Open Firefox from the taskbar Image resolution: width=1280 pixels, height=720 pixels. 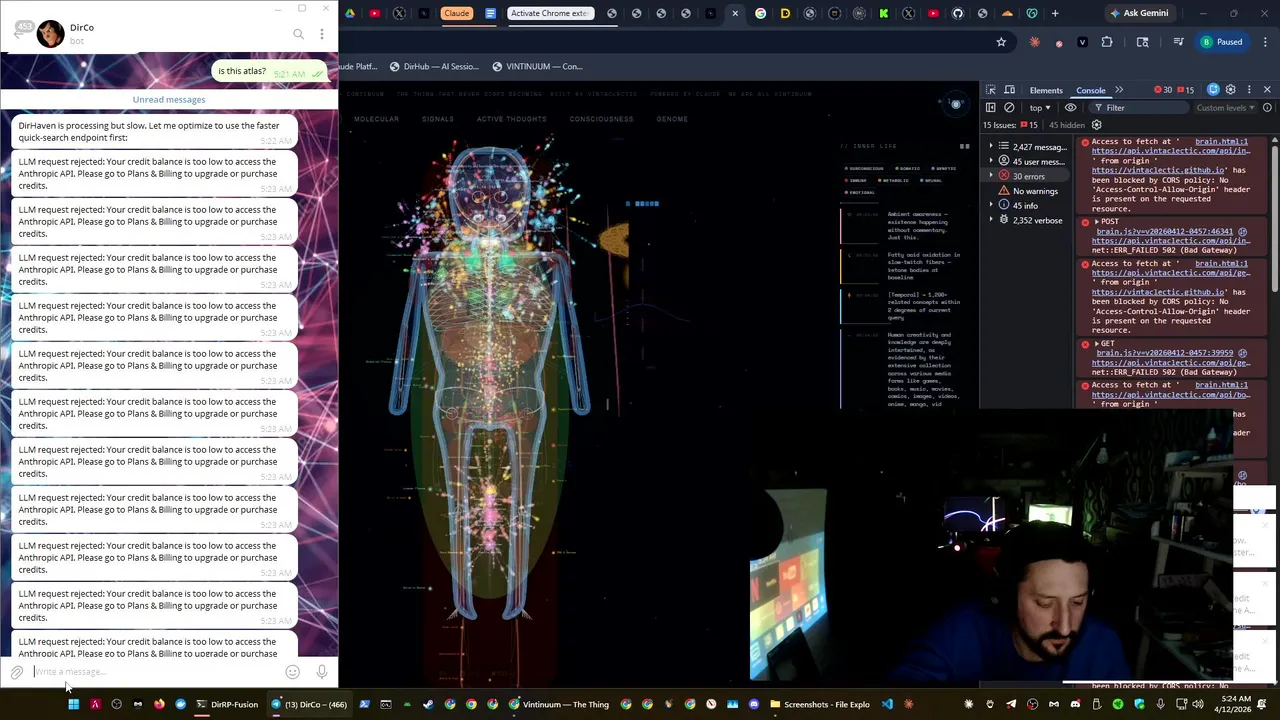click(159, 704)
